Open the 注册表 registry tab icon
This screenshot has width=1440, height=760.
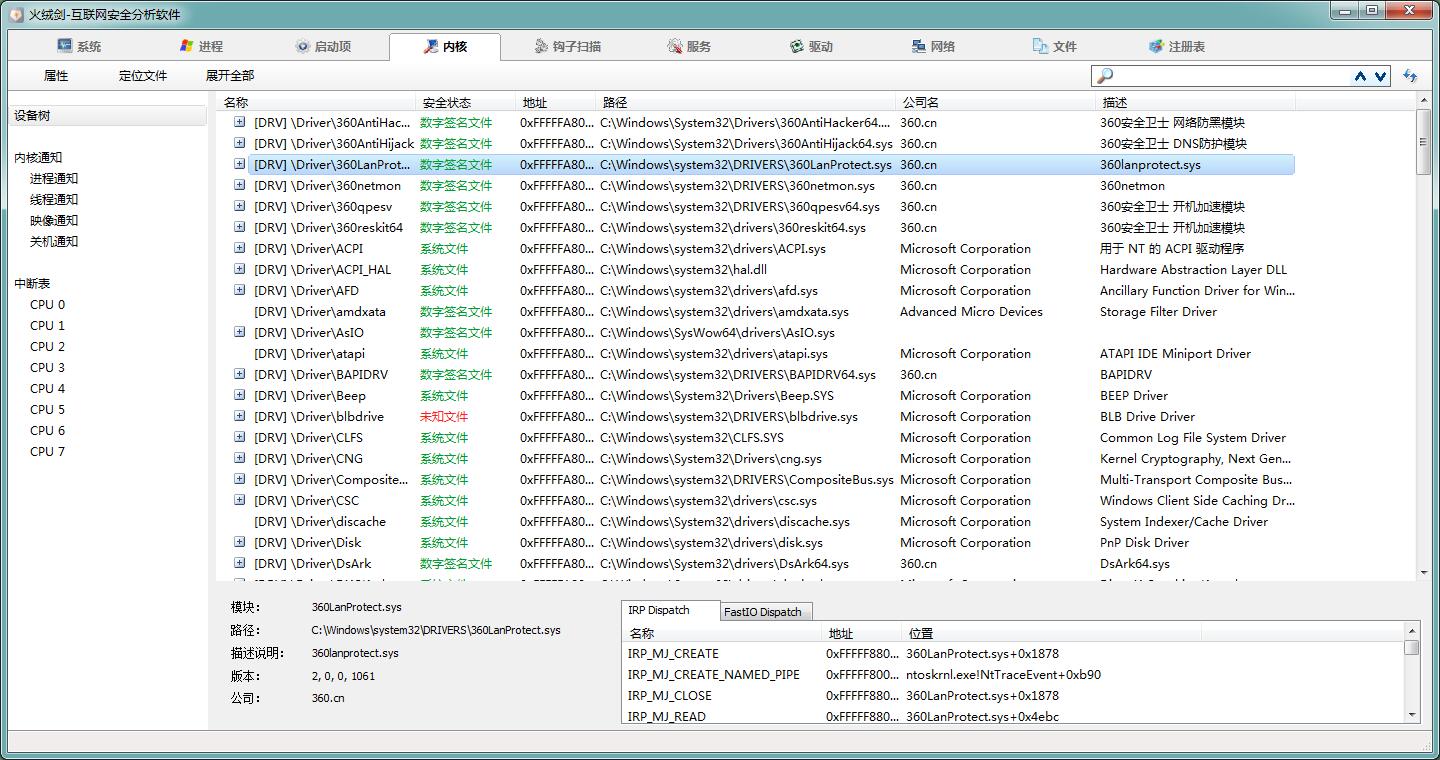click(x=1156, y=46)
